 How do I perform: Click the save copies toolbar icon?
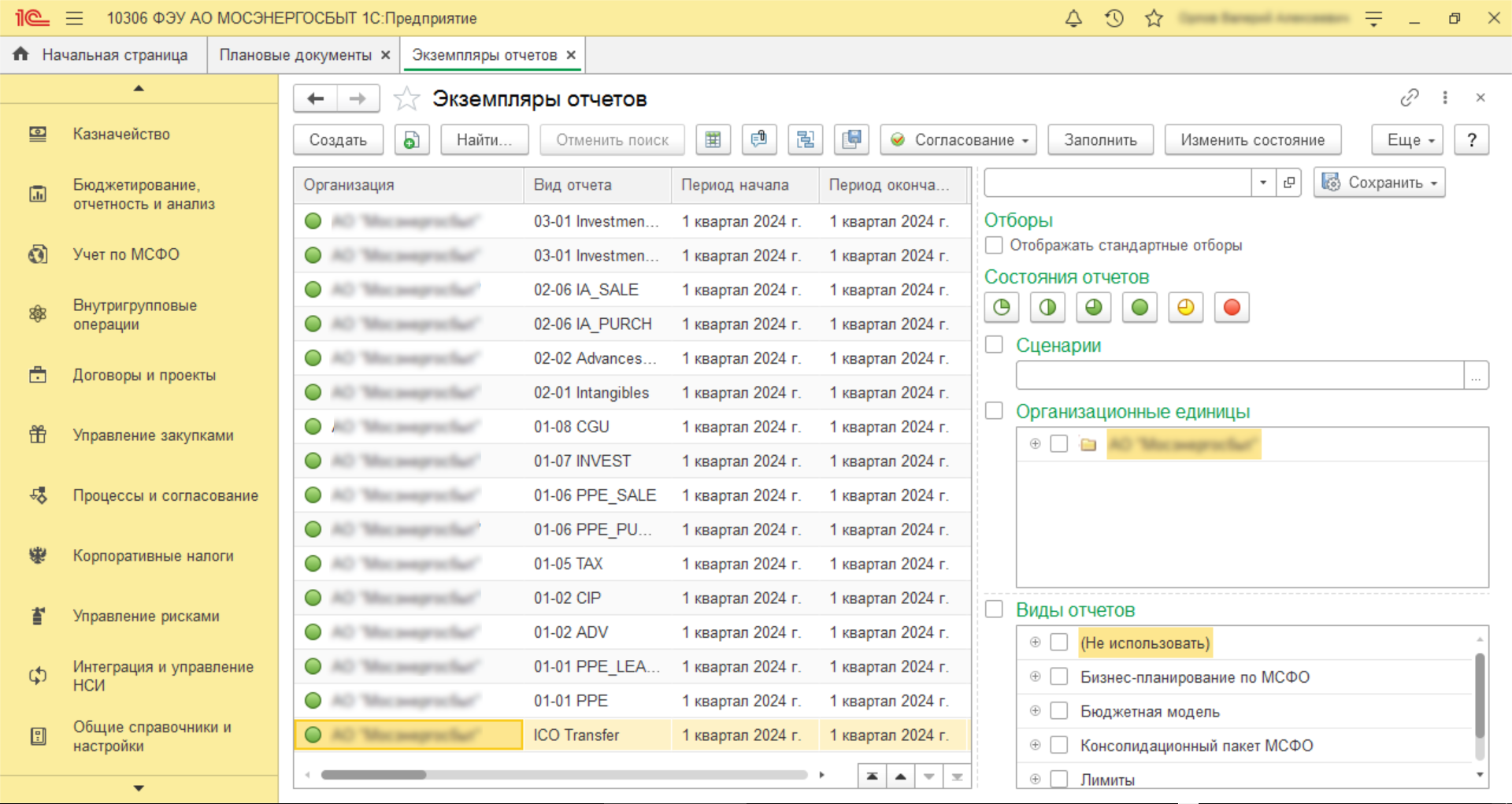pos(851,140)
